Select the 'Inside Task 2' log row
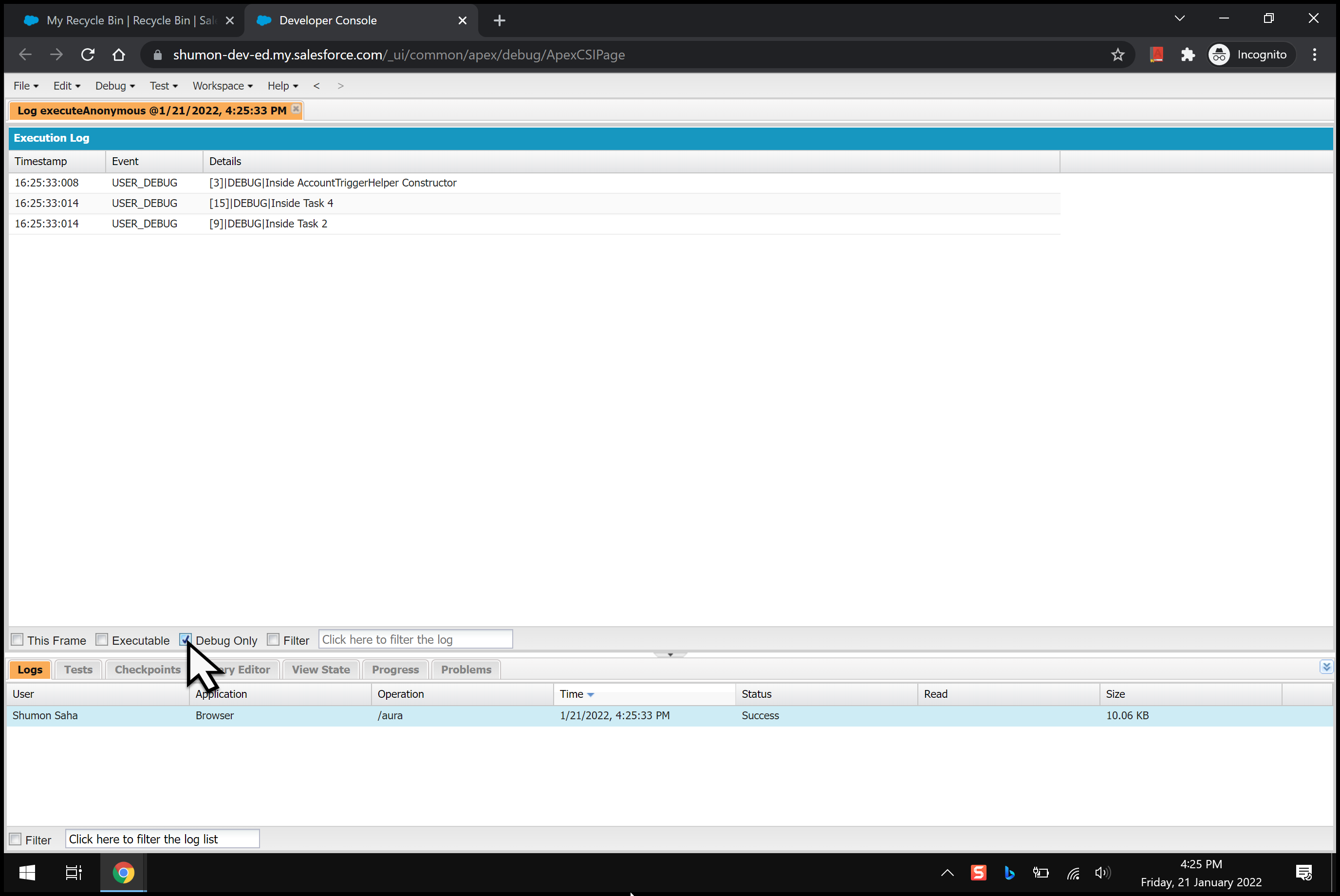1340x896 pixels. coord(534,224)
